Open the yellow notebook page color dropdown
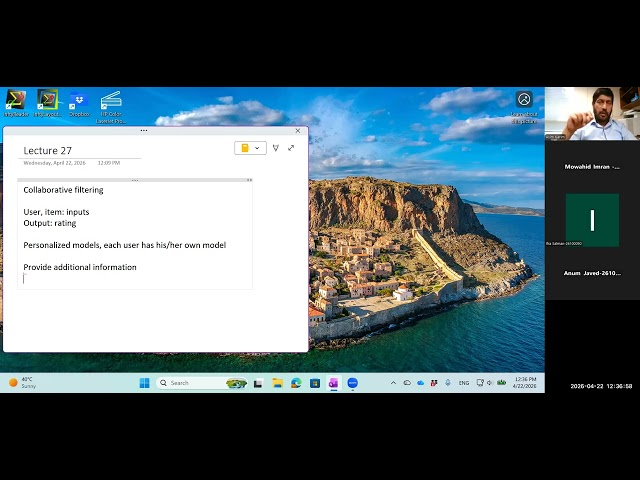Image resolution: width=640 pixels, height=480 pixels. (x=250, y=148)
